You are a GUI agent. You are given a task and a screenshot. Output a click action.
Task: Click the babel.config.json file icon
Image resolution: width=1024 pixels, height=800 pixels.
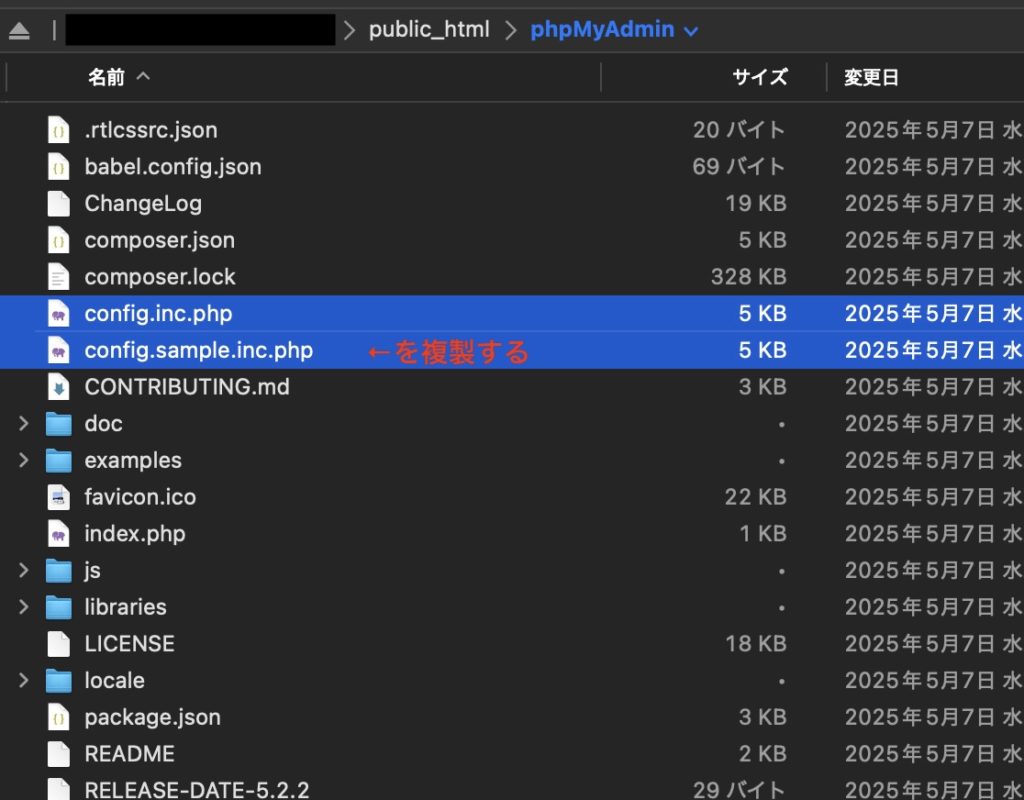pyautogui.click(x=59, y=167)
